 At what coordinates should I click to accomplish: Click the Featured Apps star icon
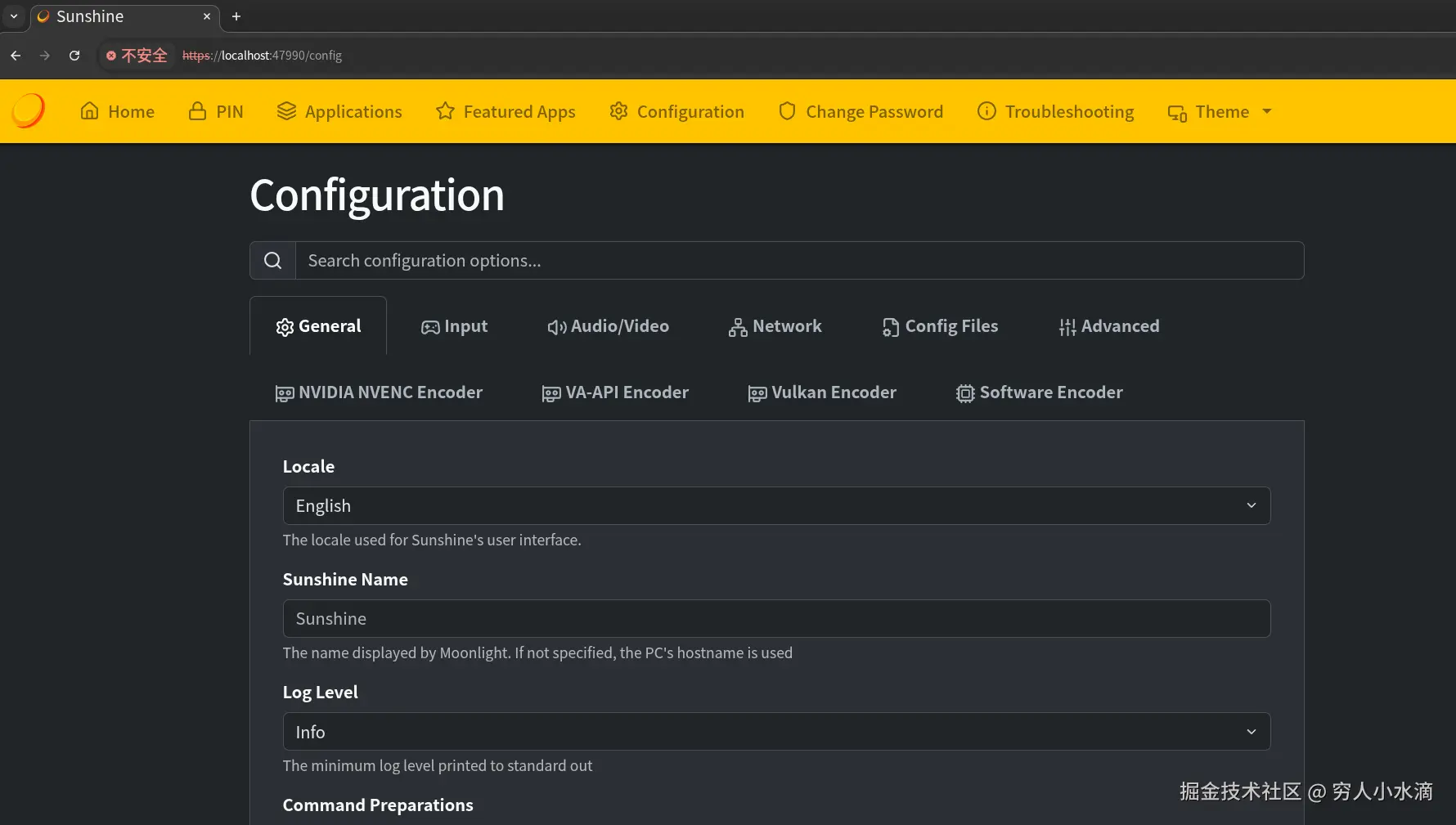(x=445, y=111)
